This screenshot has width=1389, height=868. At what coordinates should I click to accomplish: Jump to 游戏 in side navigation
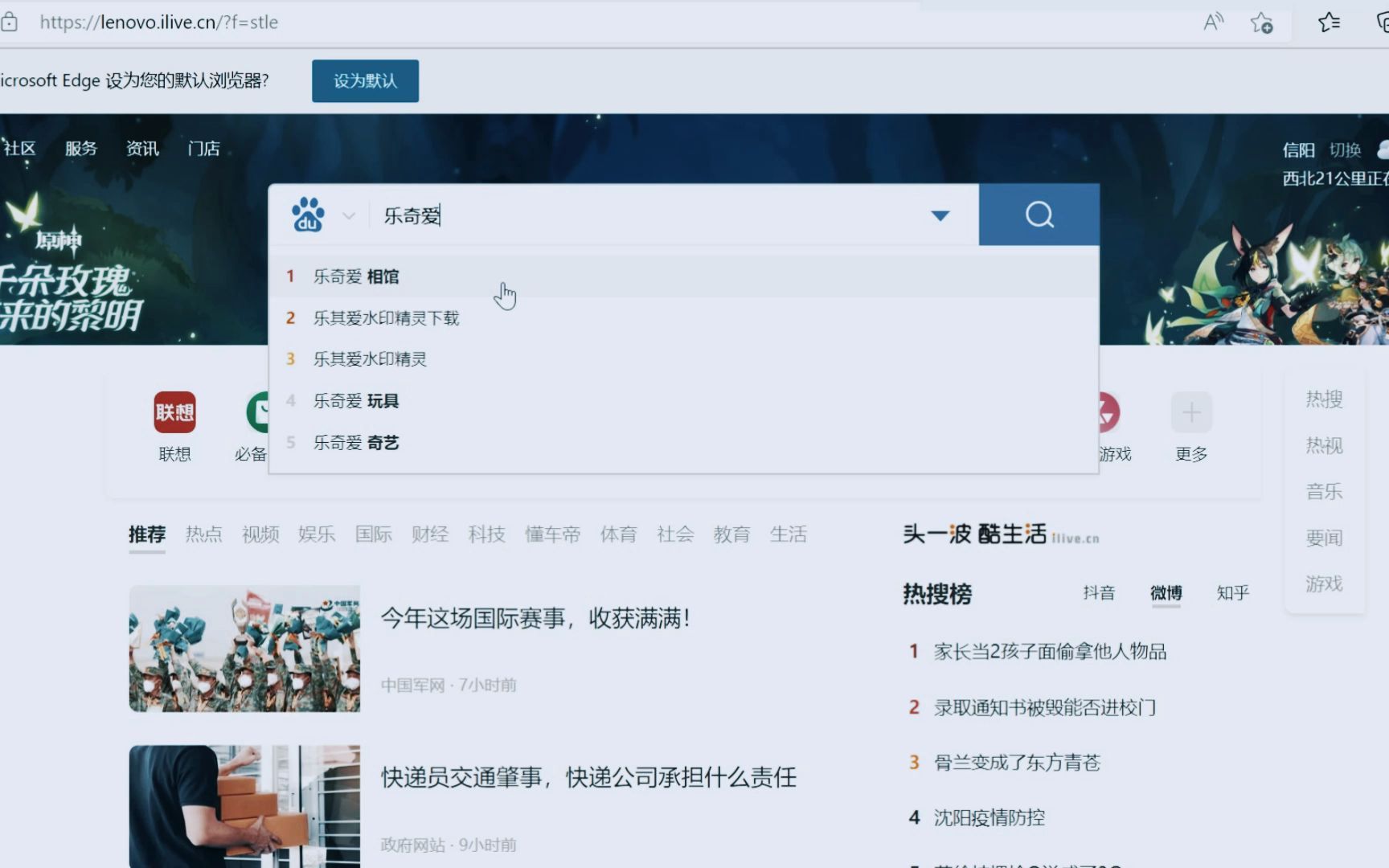coord(1325,584)
